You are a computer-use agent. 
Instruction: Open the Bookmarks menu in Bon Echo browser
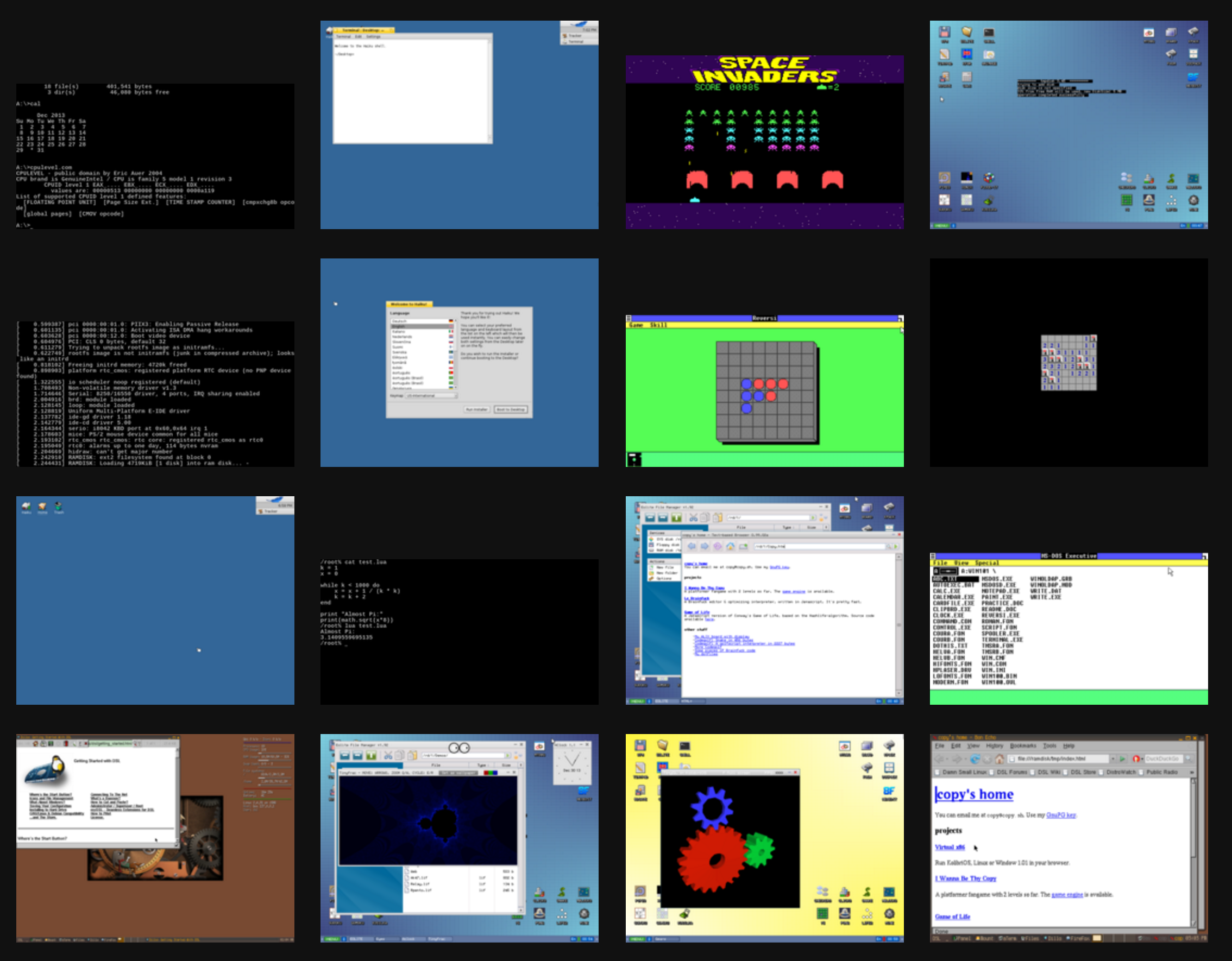pyautogui.click(x=1023, y=745)
